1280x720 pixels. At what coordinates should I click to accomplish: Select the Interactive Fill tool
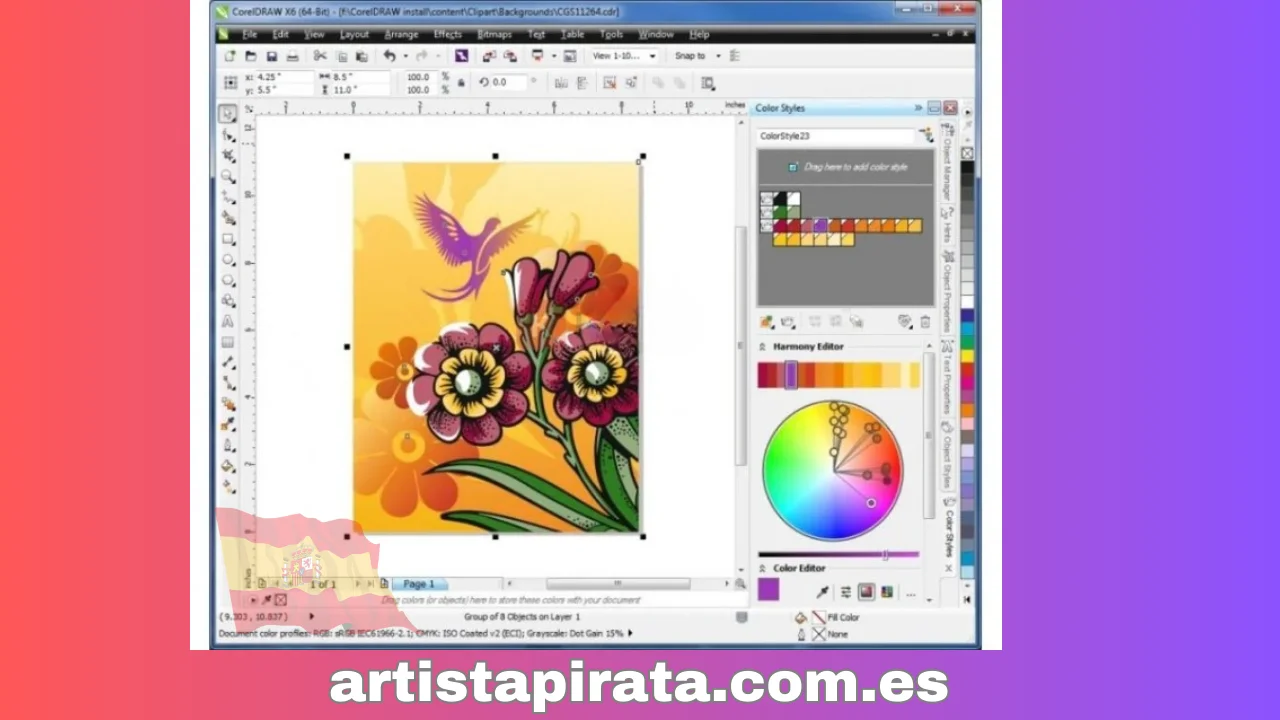point(228,487)
